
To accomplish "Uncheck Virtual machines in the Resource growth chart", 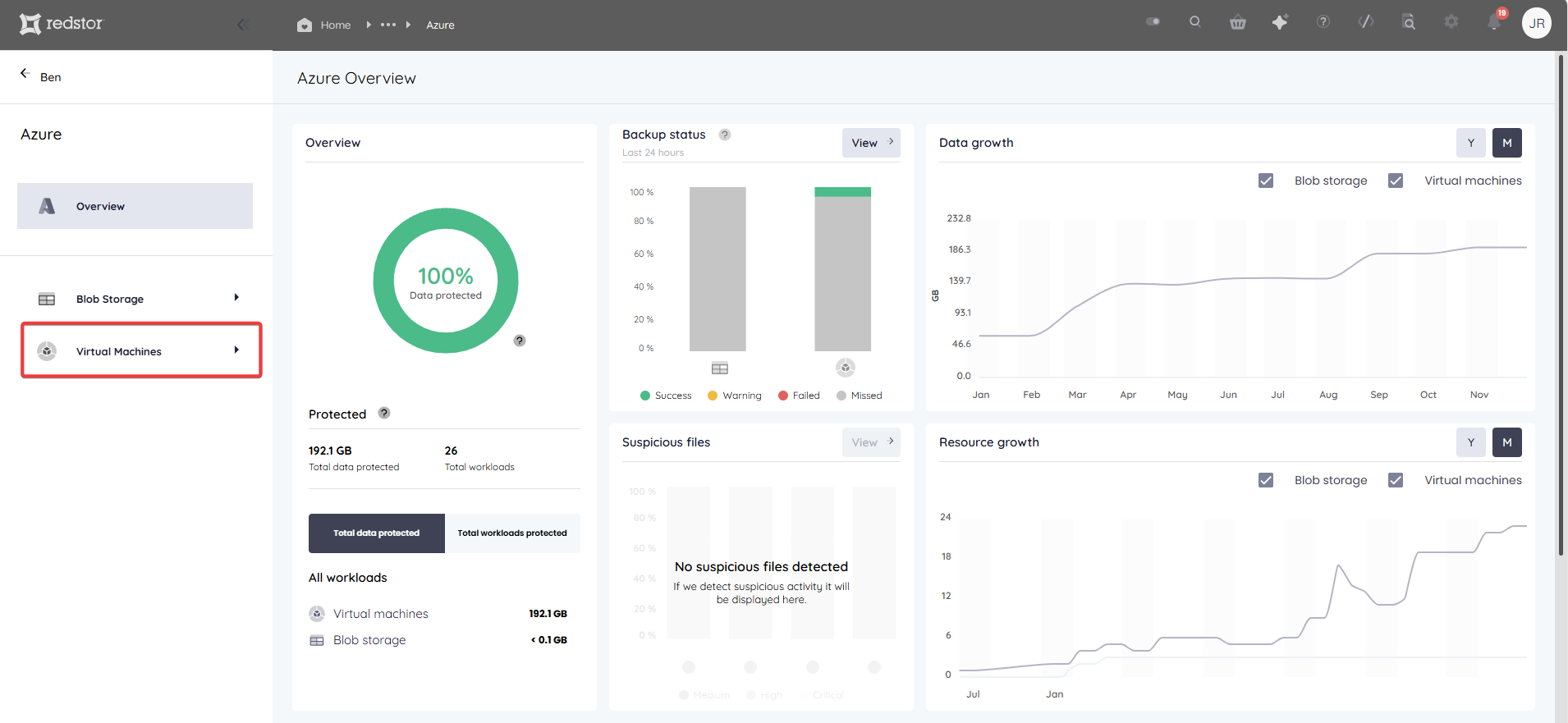I will 1396,480.
